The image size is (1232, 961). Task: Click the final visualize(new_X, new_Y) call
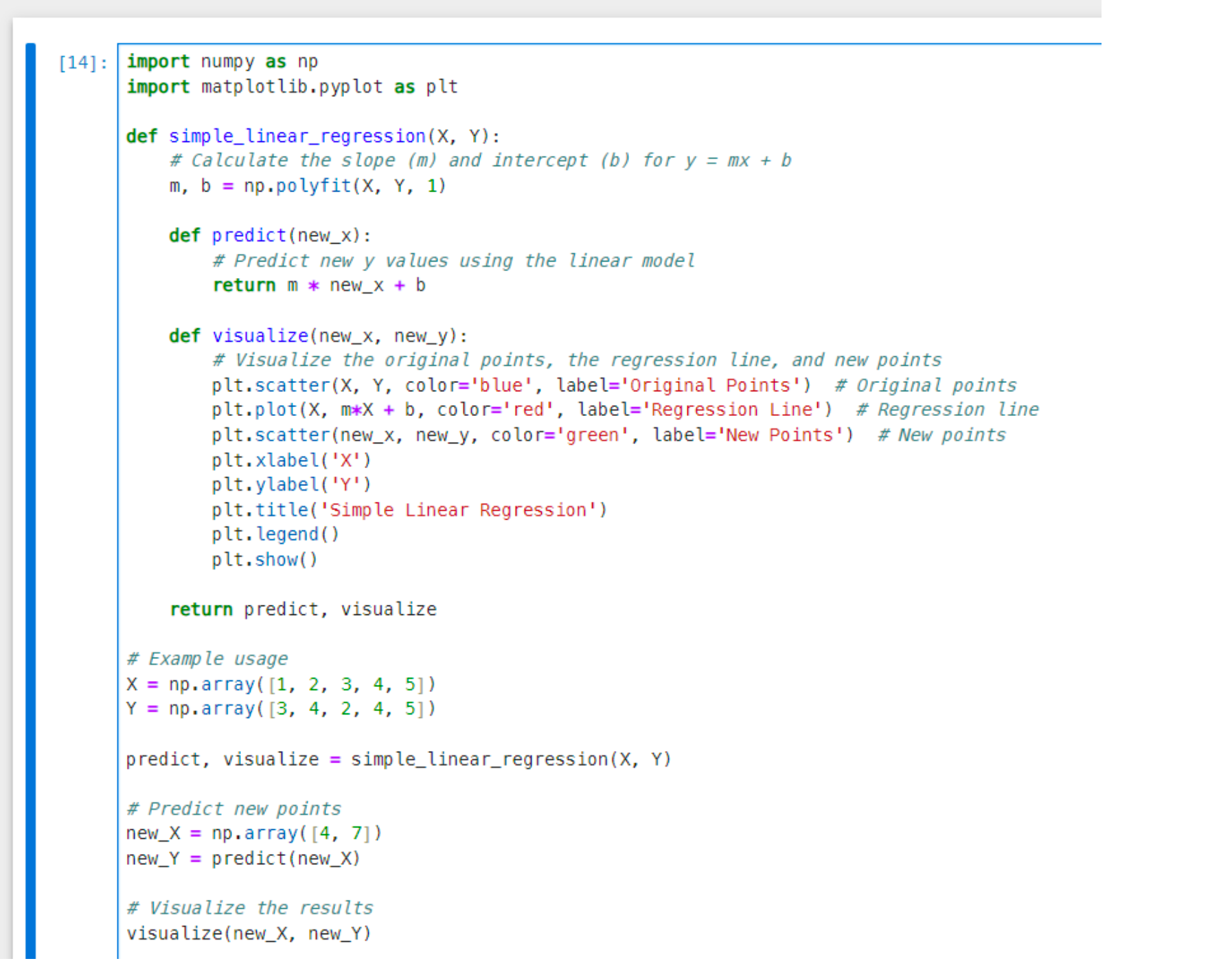pos(249,934)
